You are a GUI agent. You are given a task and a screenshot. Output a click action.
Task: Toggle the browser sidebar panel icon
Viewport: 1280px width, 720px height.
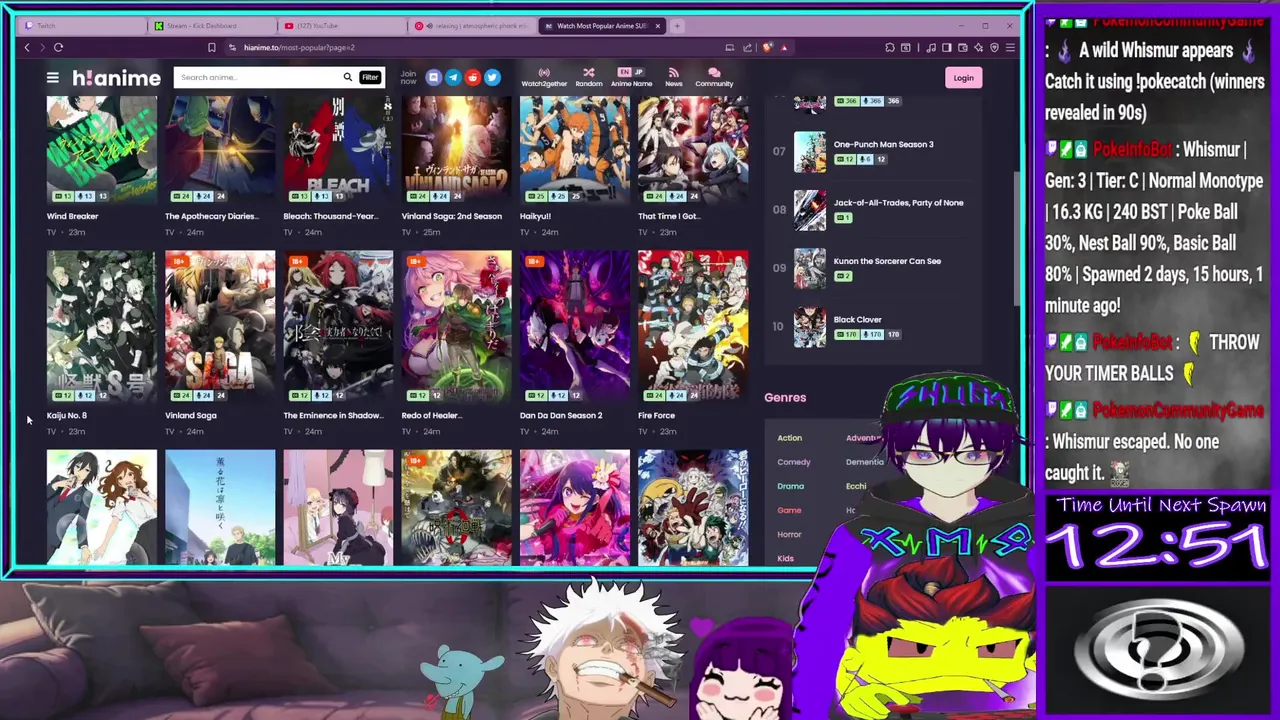pyautogui.click(x=946, y=47)
